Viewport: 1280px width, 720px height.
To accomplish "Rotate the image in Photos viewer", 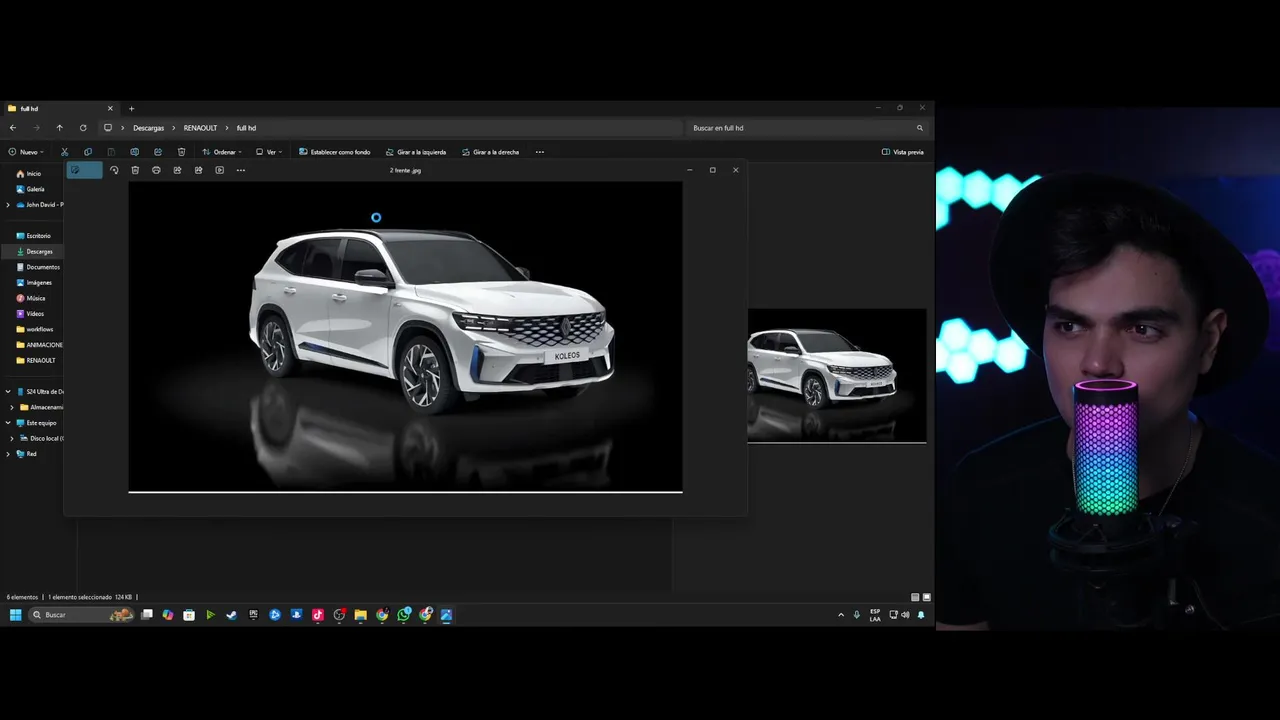I will point(114,170).
